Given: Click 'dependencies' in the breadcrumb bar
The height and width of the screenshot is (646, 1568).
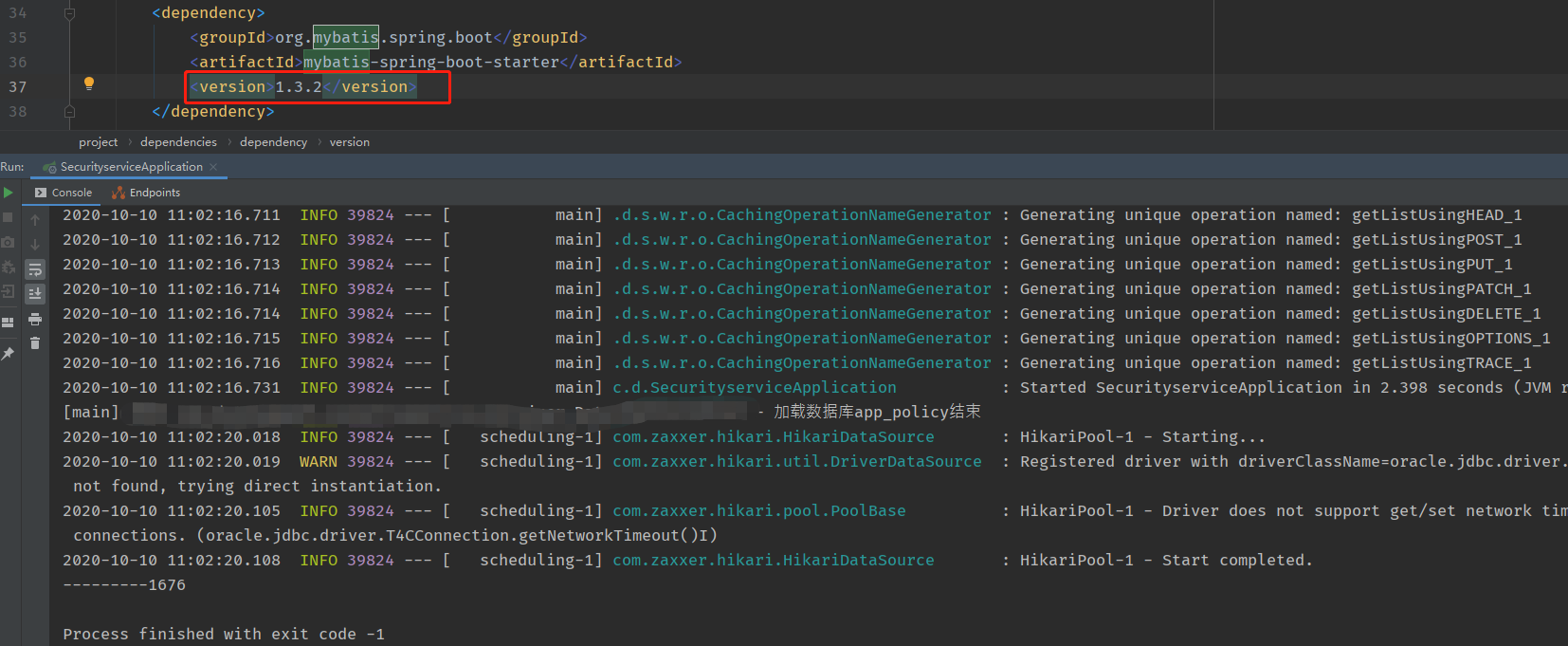Looking at the screenshot, I should click(x=178, y=142).
